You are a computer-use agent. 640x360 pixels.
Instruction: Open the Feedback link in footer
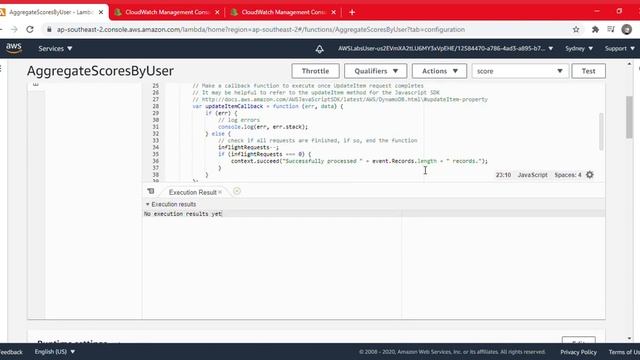point(11,352)
